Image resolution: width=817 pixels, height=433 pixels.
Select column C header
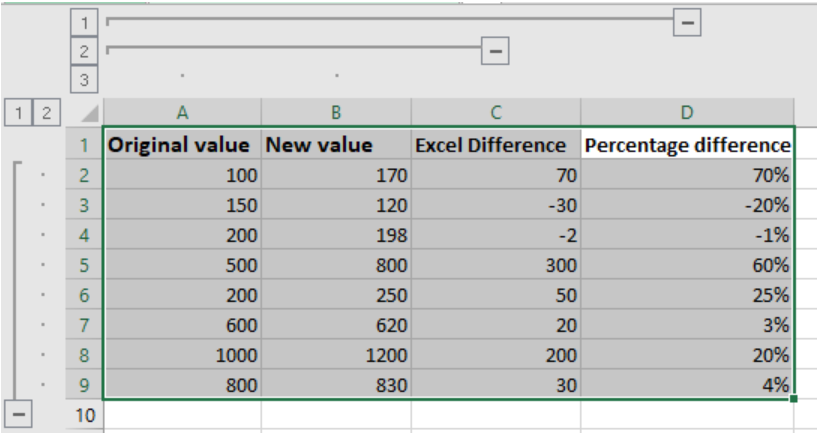pos(496,113)
